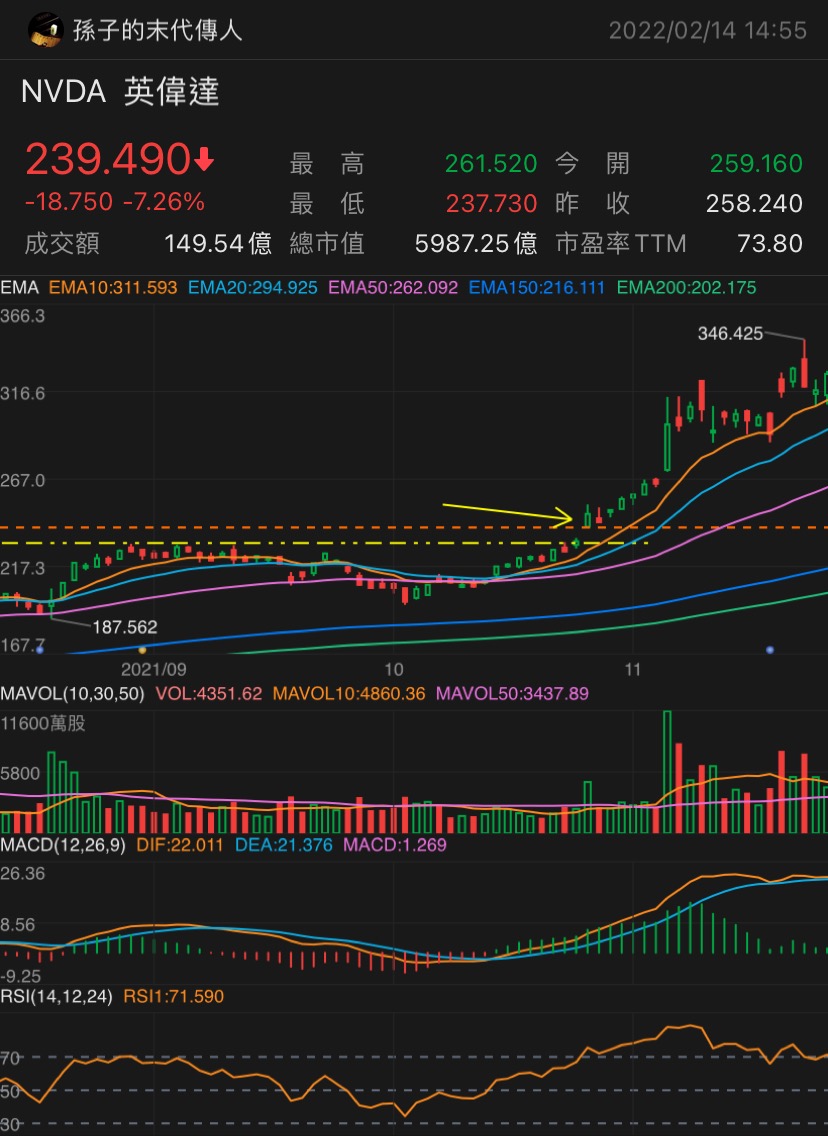Screen dimensions: 828x1136
Task: Open the username 孫子的末代傳人
Action: pyautogui.click(x=157, y=30)
